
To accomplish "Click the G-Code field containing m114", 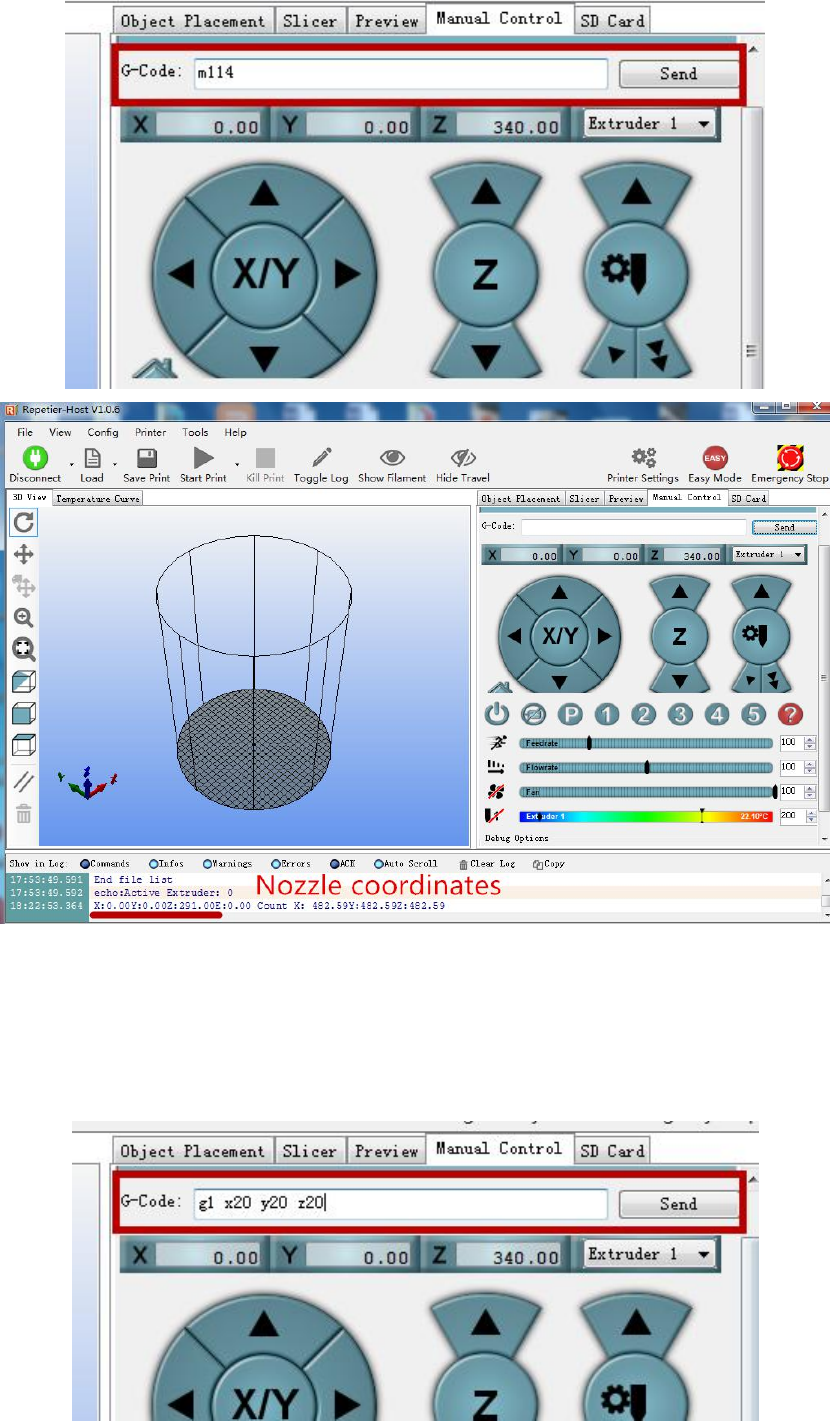I will pyautogui.click(x=400, y=74).
